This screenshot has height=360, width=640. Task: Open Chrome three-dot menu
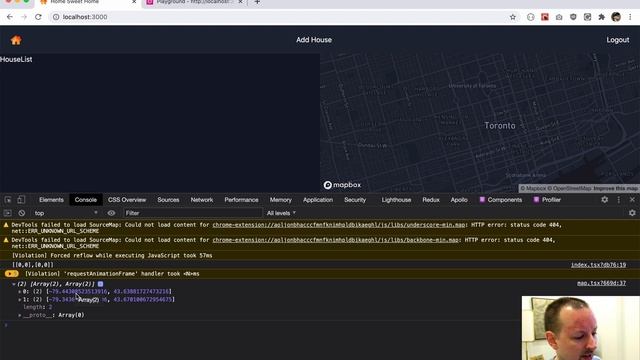point(630,17)
